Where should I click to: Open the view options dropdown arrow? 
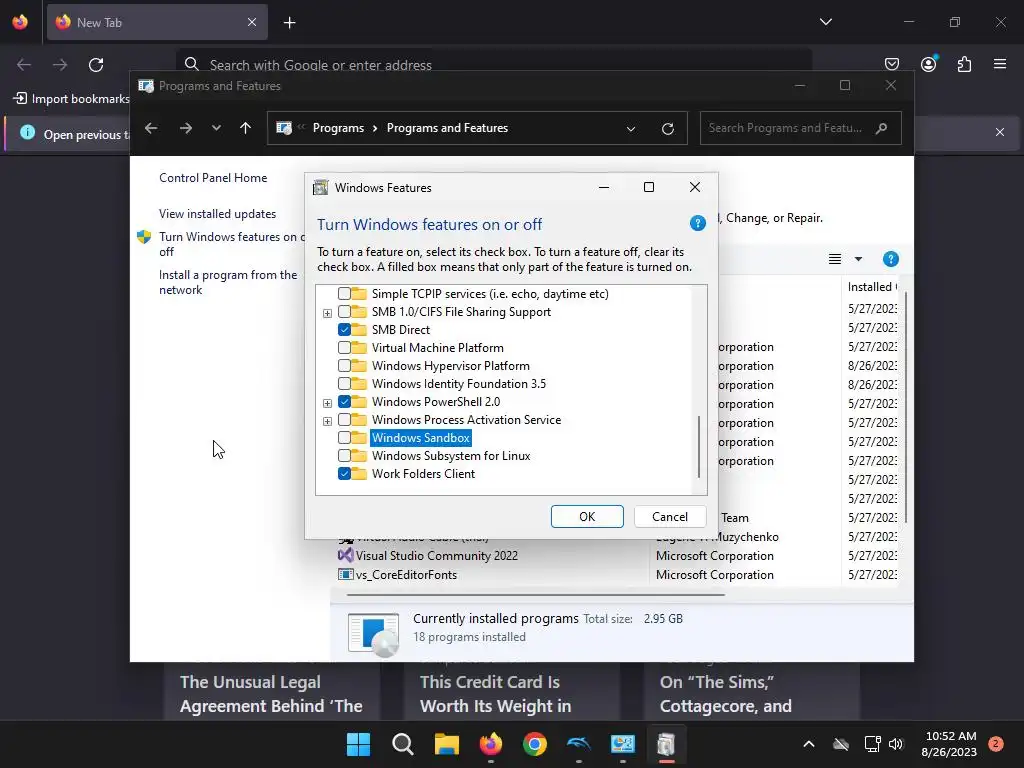tap(858, 259)
